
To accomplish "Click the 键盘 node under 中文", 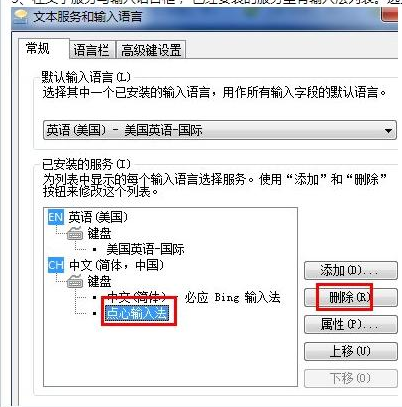I will click(x=99, y=282).
